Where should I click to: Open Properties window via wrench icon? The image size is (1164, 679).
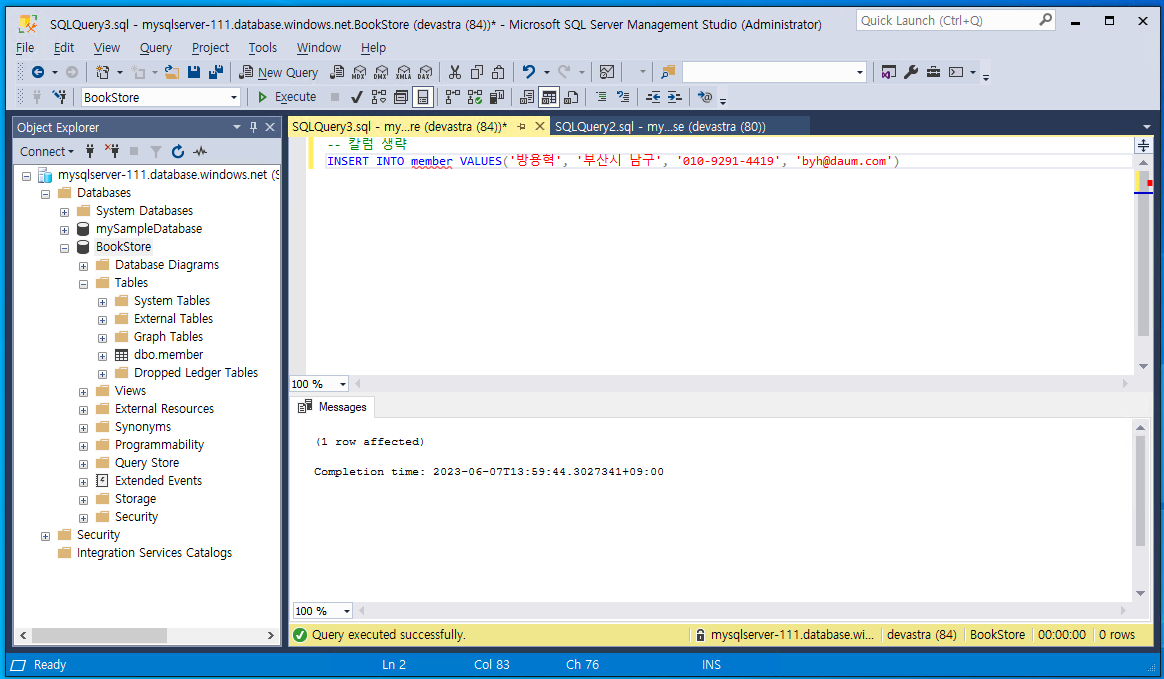(x=911, y=72)
